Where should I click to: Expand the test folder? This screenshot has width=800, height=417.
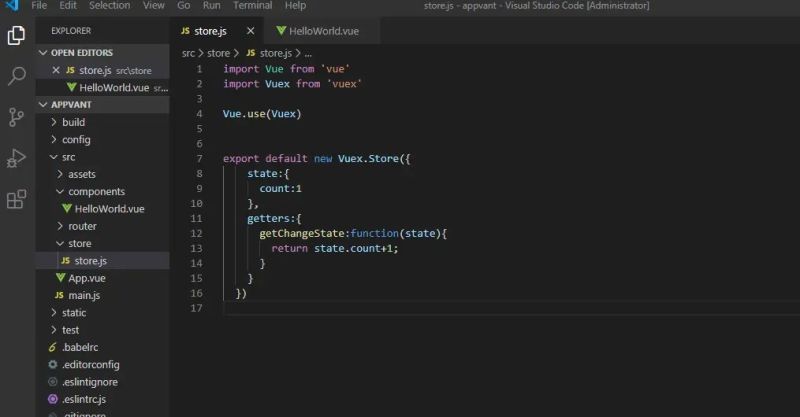(x=102, y=330)
